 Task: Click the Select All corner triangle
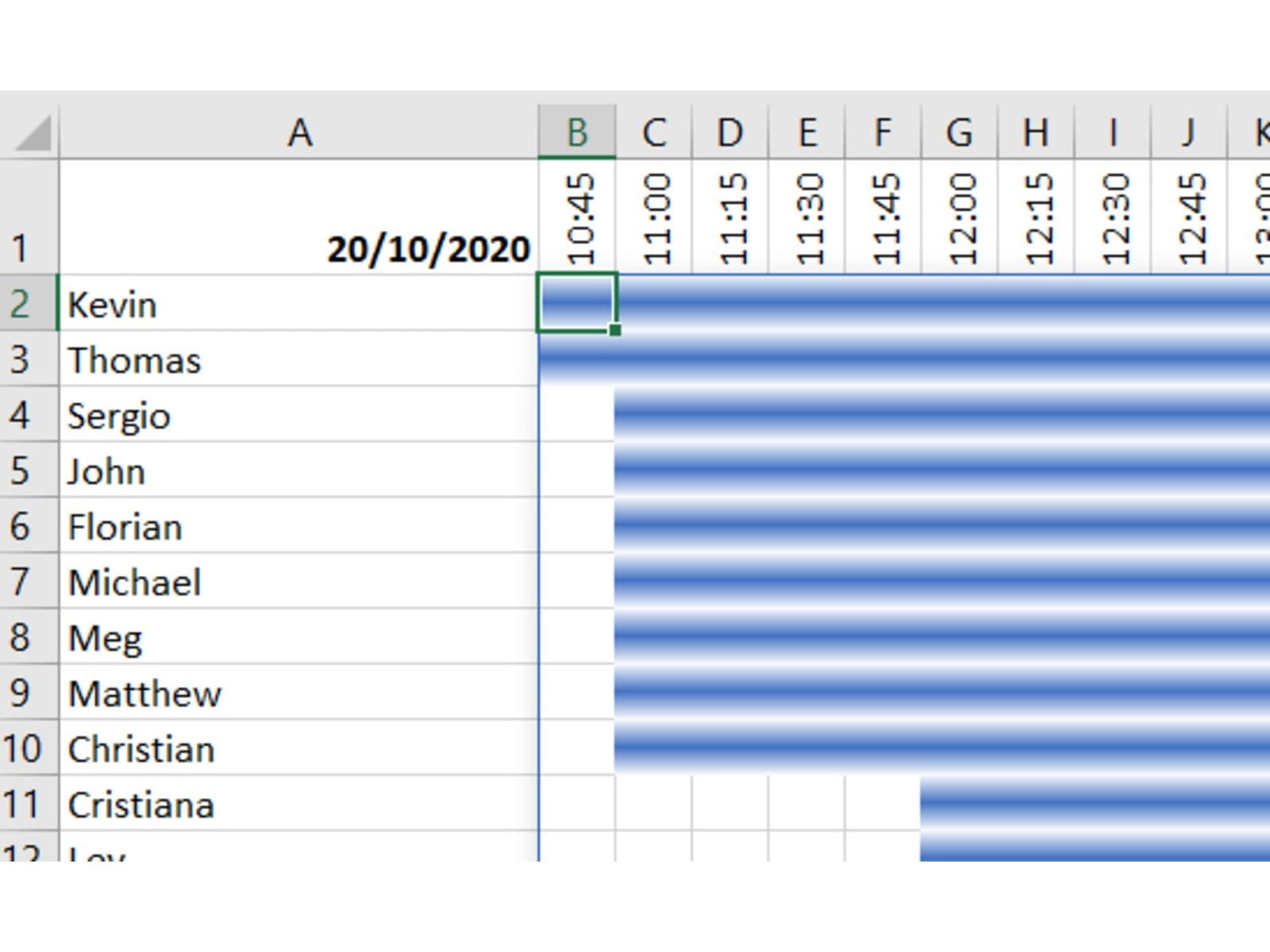(x=33, y=133)
